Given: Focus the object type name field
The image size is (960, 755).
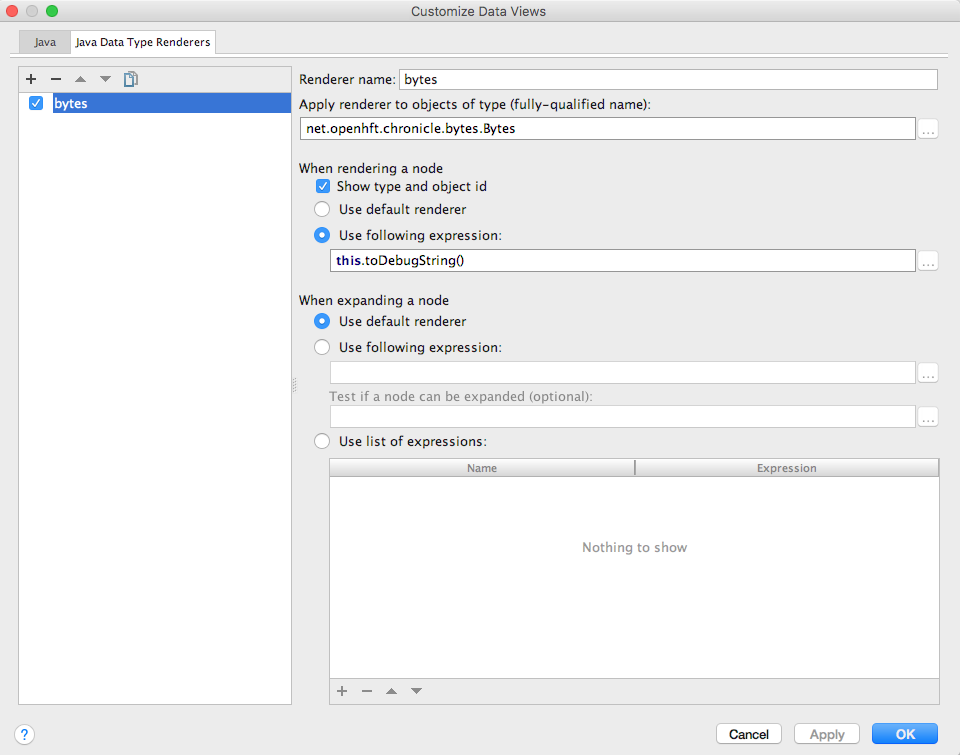Looking at the screenshot, I should tap(607, 129).
